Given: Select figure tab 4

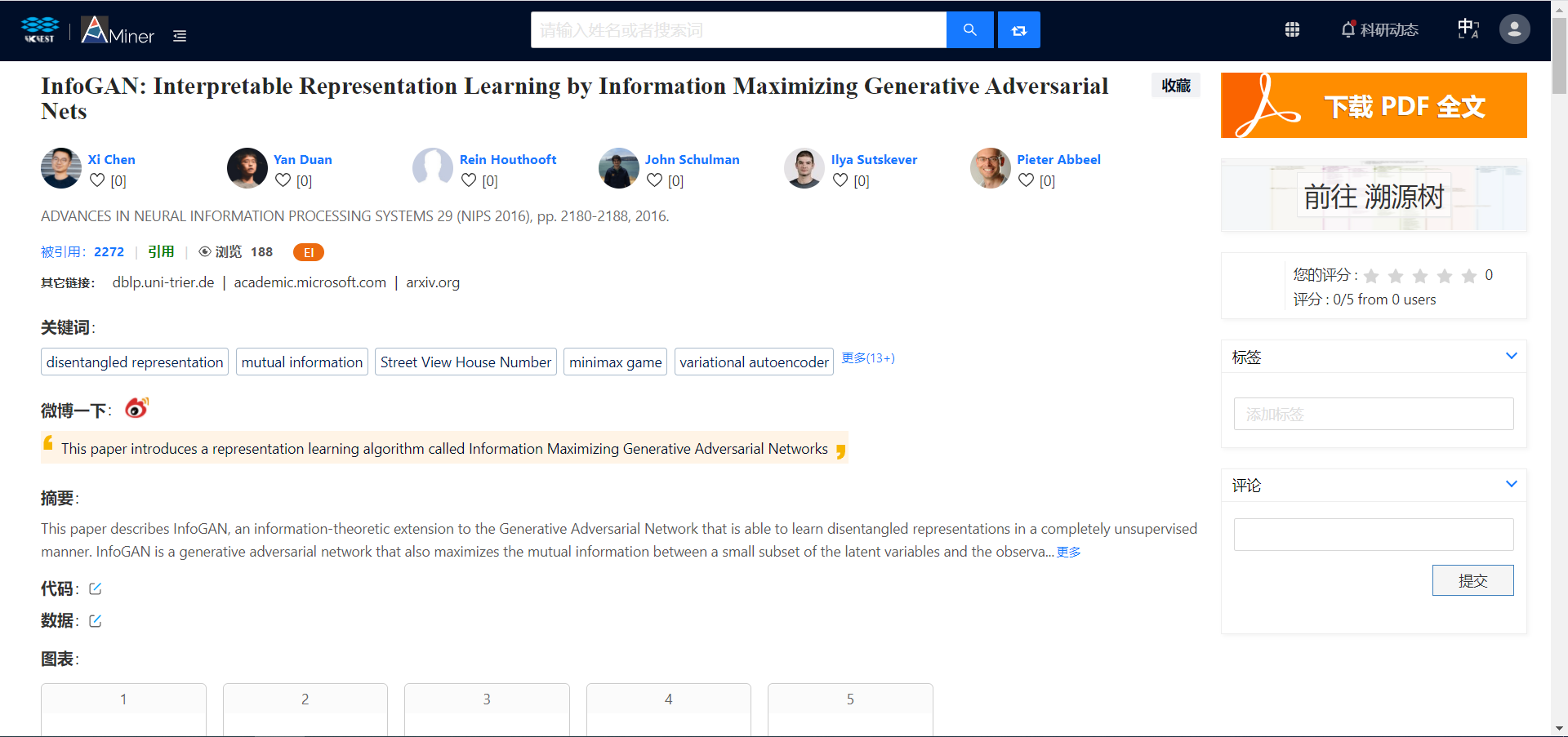Looking at the screenshot, I should point(669,699).
